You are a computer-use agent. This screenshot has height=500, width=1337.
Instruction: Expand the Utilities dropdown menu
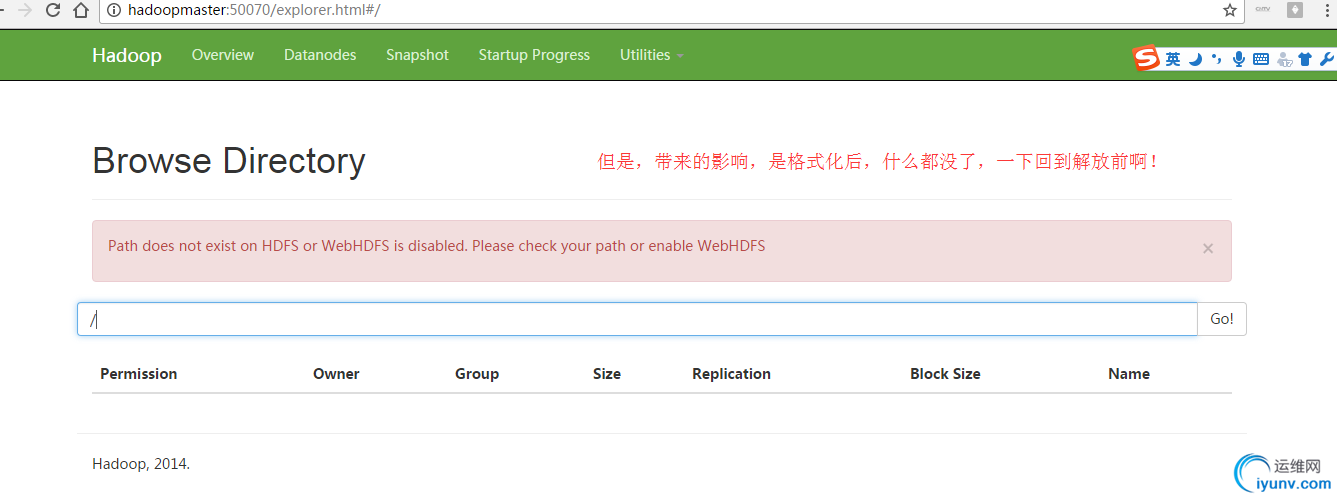[651, 55]
